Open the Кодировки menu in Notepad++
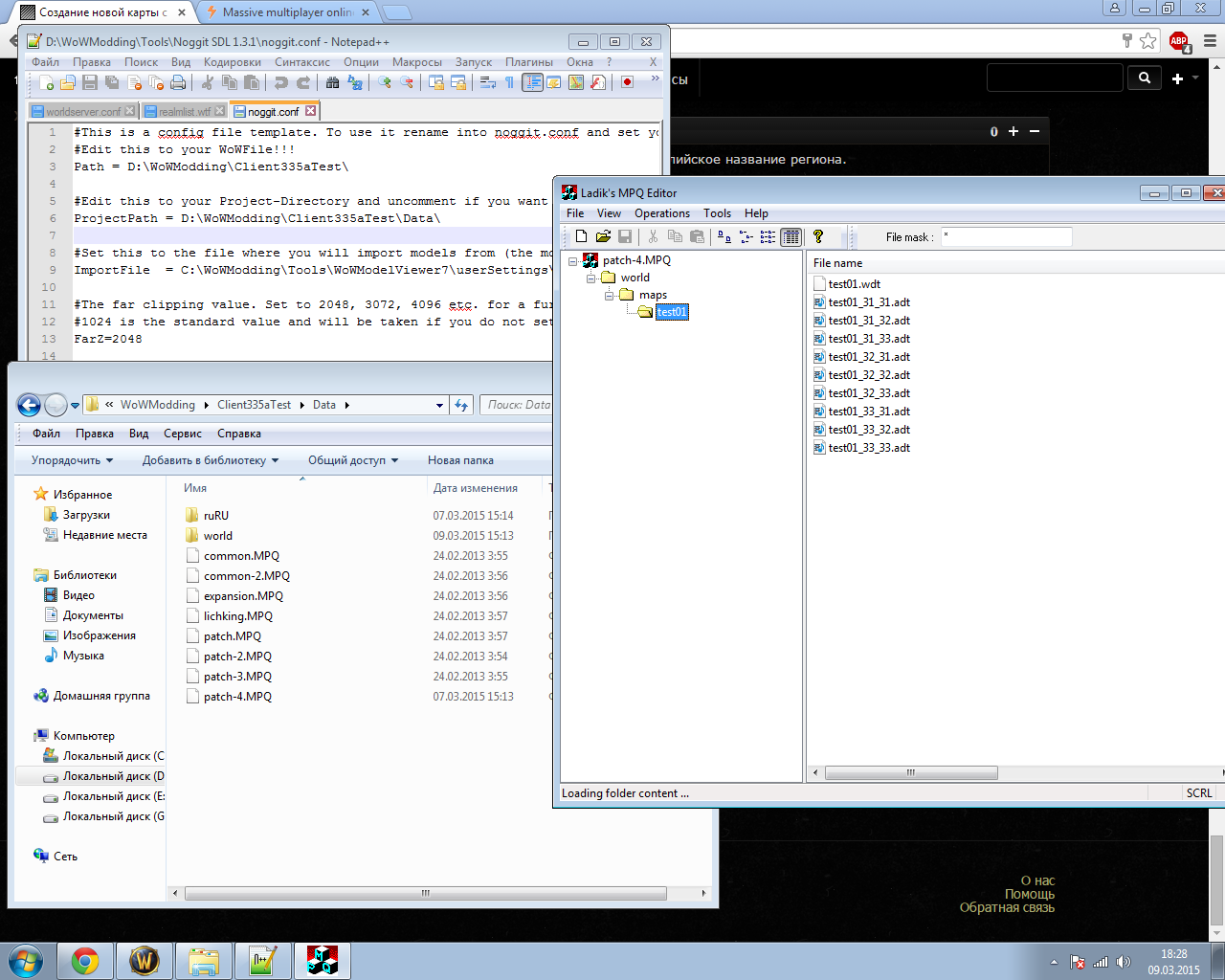 pyautogui.click(x=233, y=62)
